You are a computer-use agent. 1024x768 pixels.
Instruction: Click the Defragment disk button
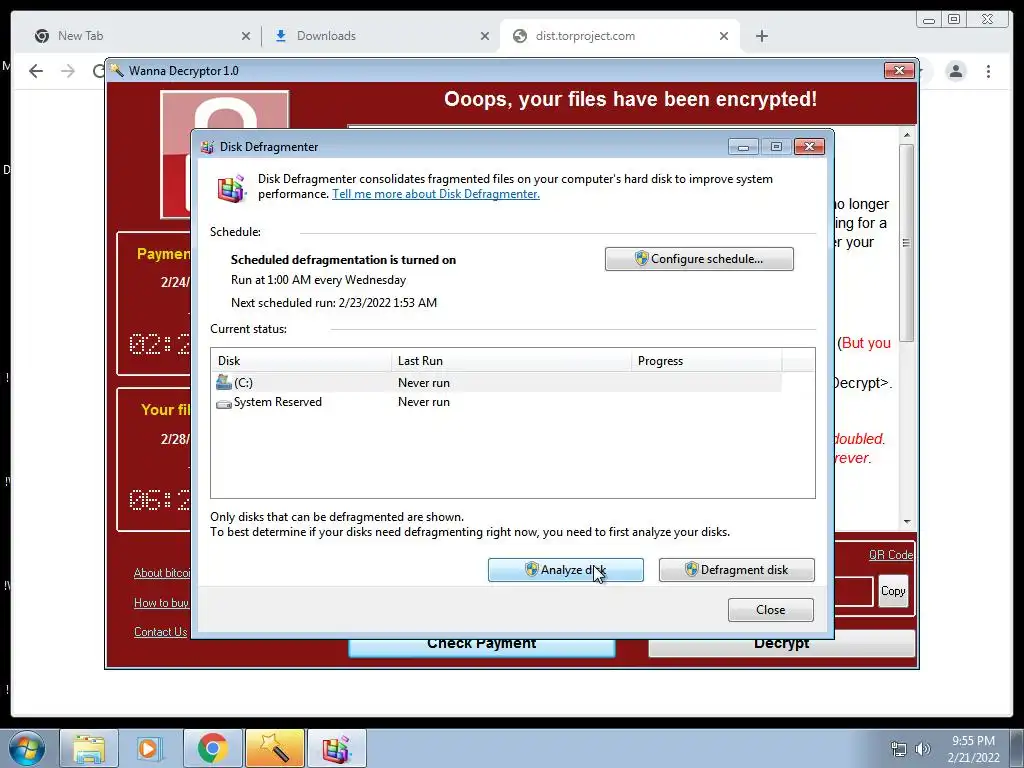pyautogui.click(x=737, y=569)
